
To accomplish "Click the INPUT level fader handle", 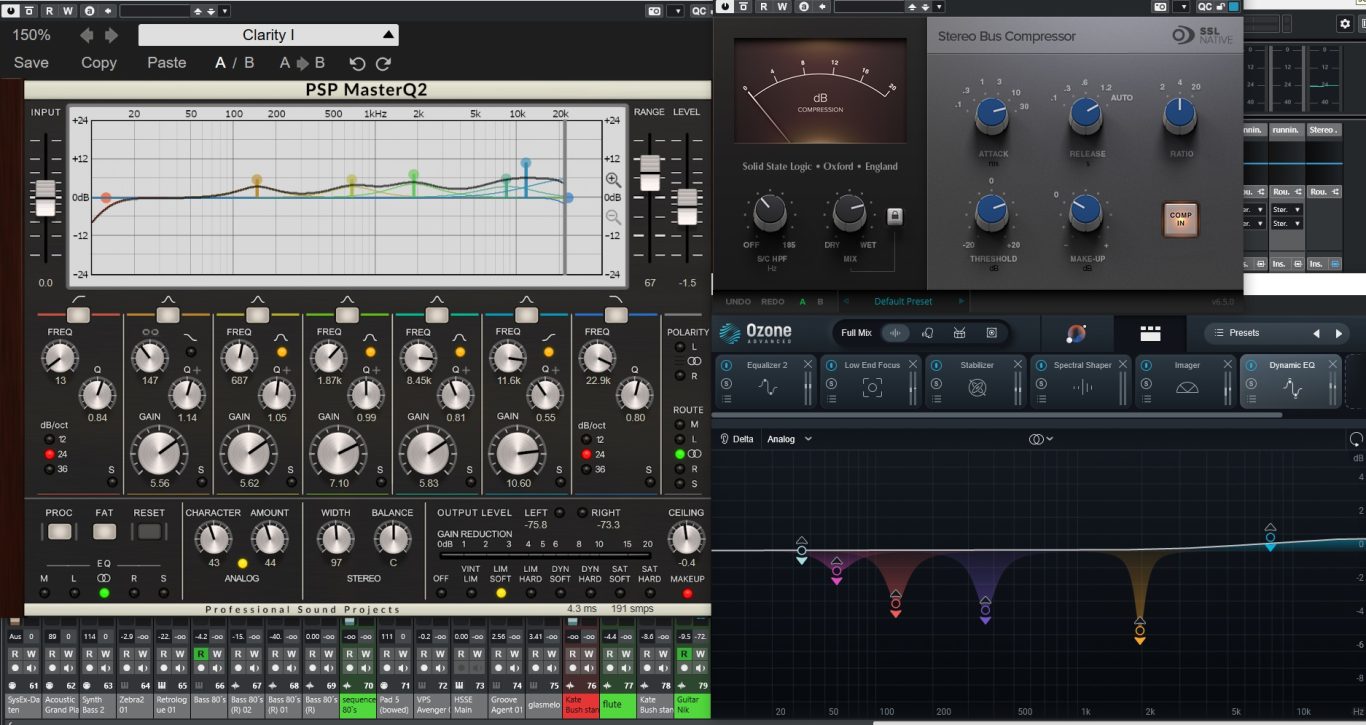I will click(45, 198).
